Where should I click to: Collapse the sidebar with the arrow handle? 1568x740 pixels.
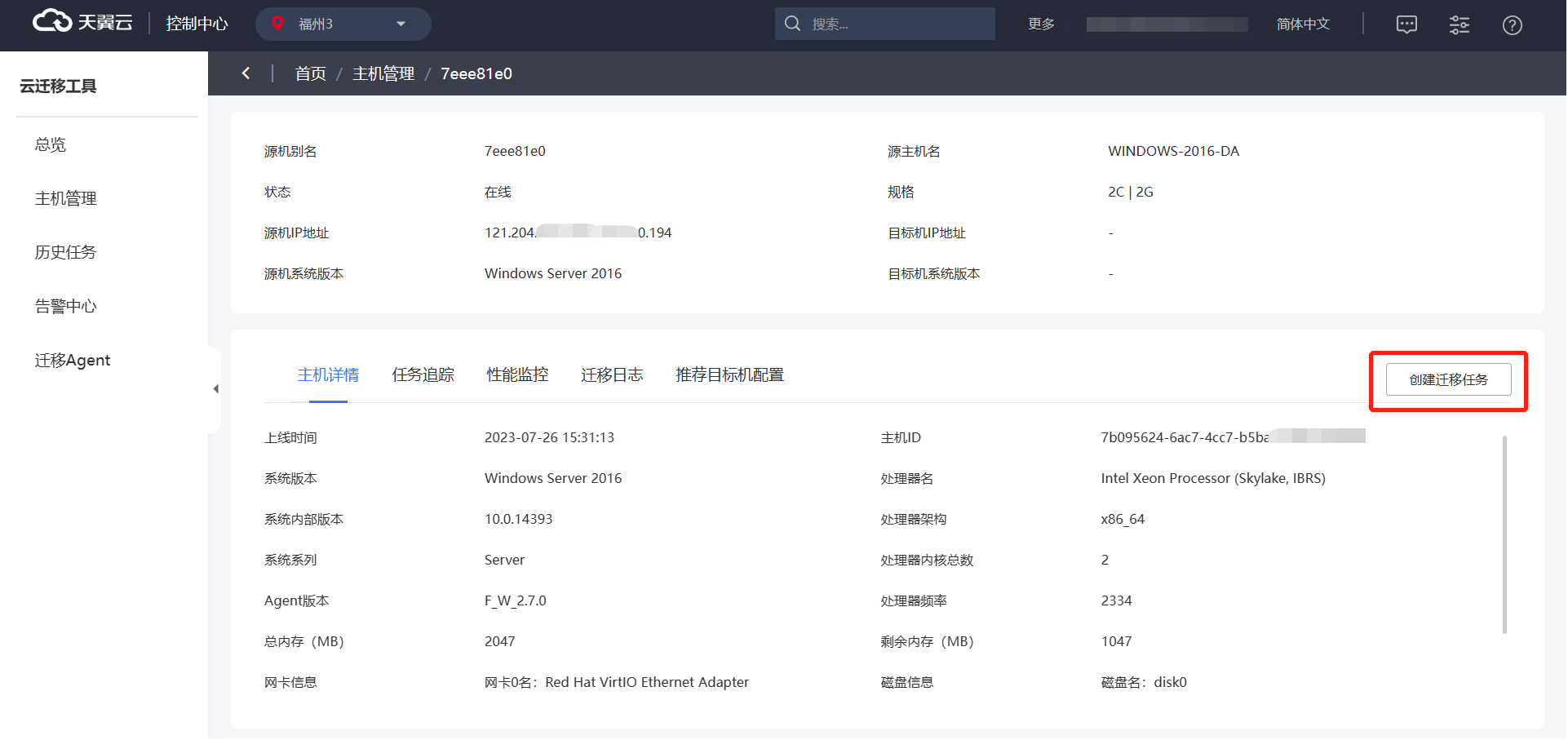click(215, 389)
